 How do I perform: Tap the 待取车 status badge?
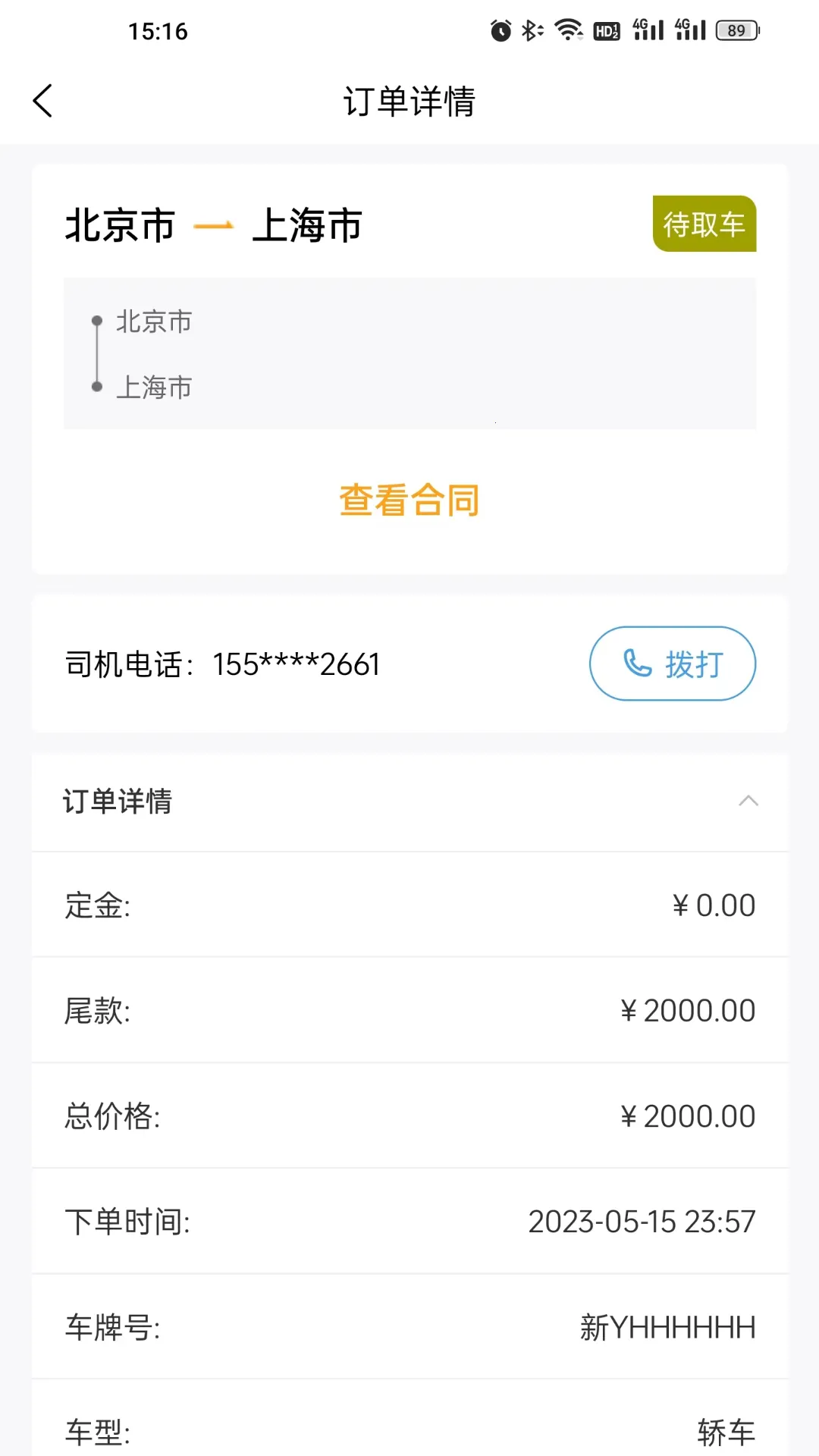[x=704, y=224]
